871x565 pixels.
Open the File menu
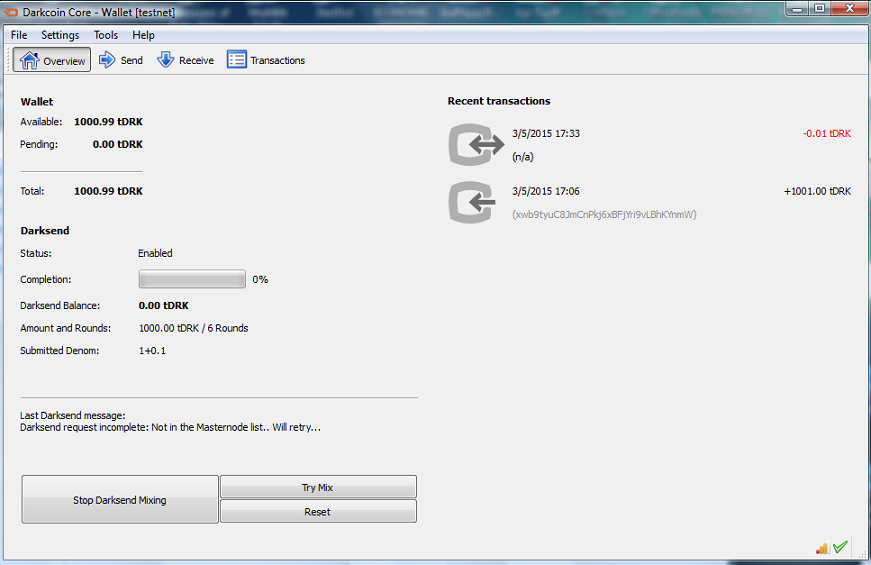(x=19, y=35)
